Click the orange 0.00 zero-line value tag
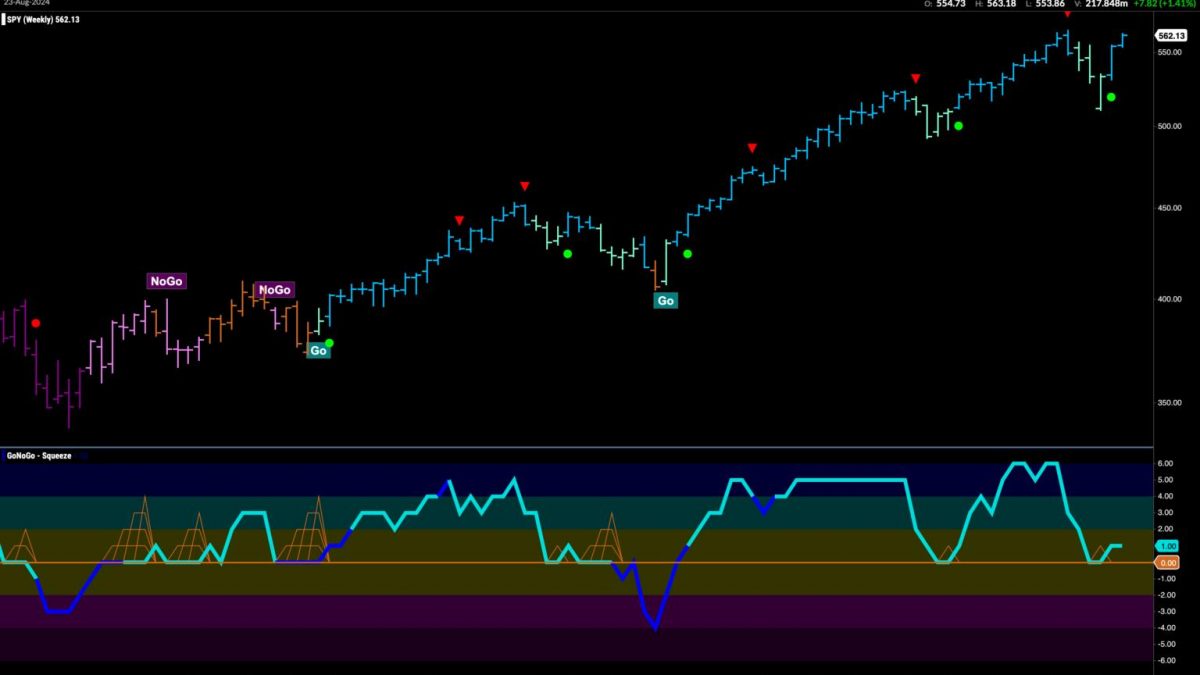 point(1166,563)
